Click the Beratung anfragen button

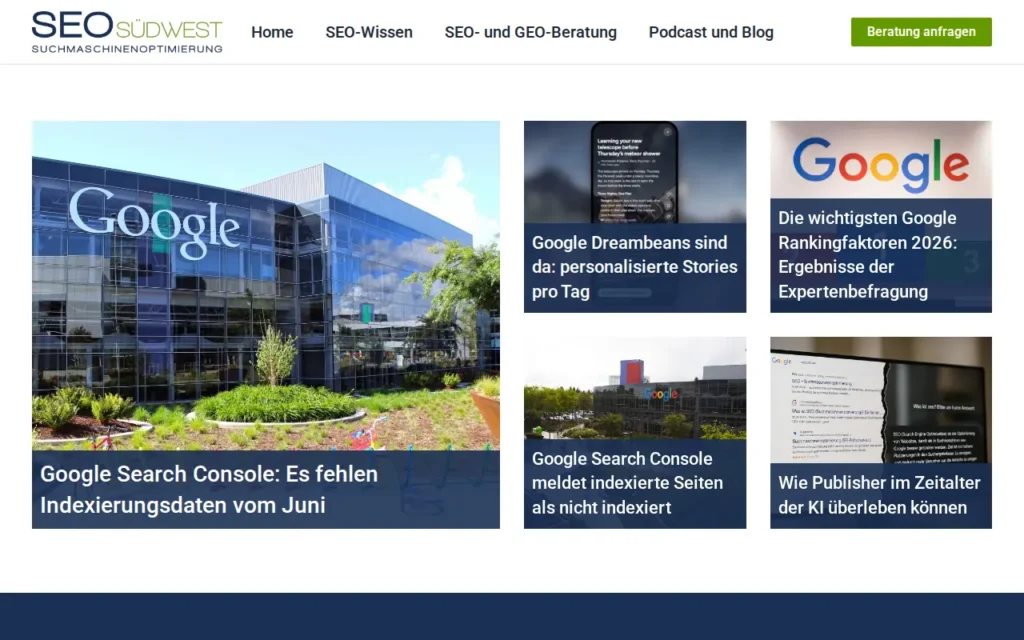921,32
